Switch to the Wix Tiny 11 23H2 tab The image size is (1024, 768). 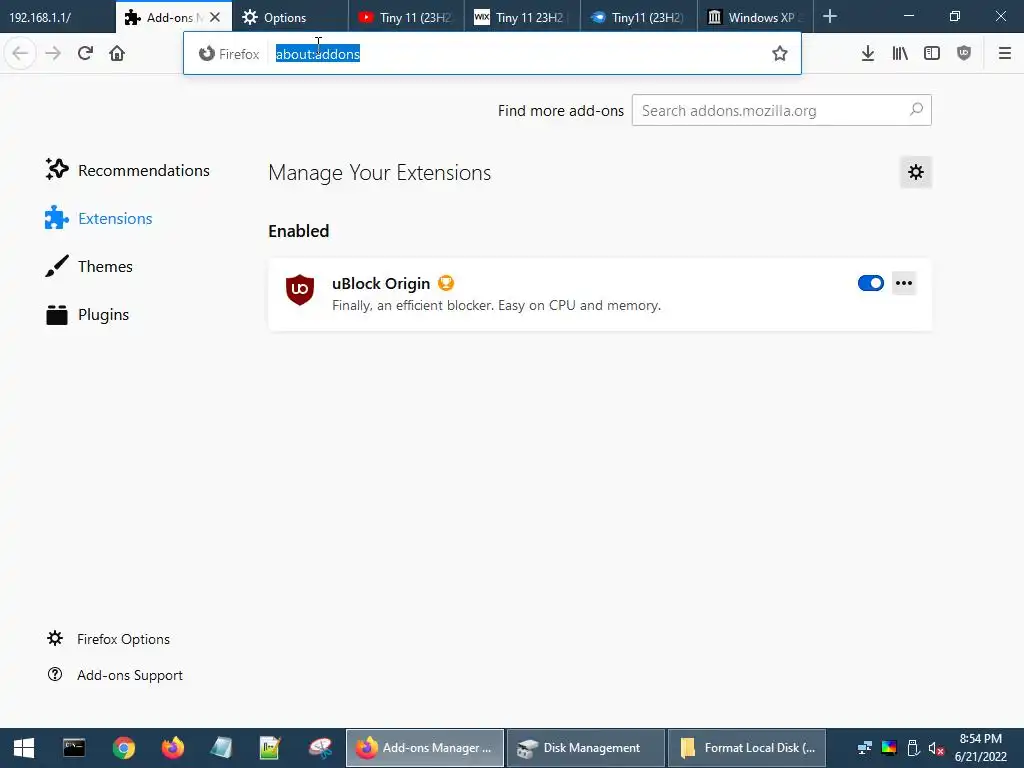[522, 17]
